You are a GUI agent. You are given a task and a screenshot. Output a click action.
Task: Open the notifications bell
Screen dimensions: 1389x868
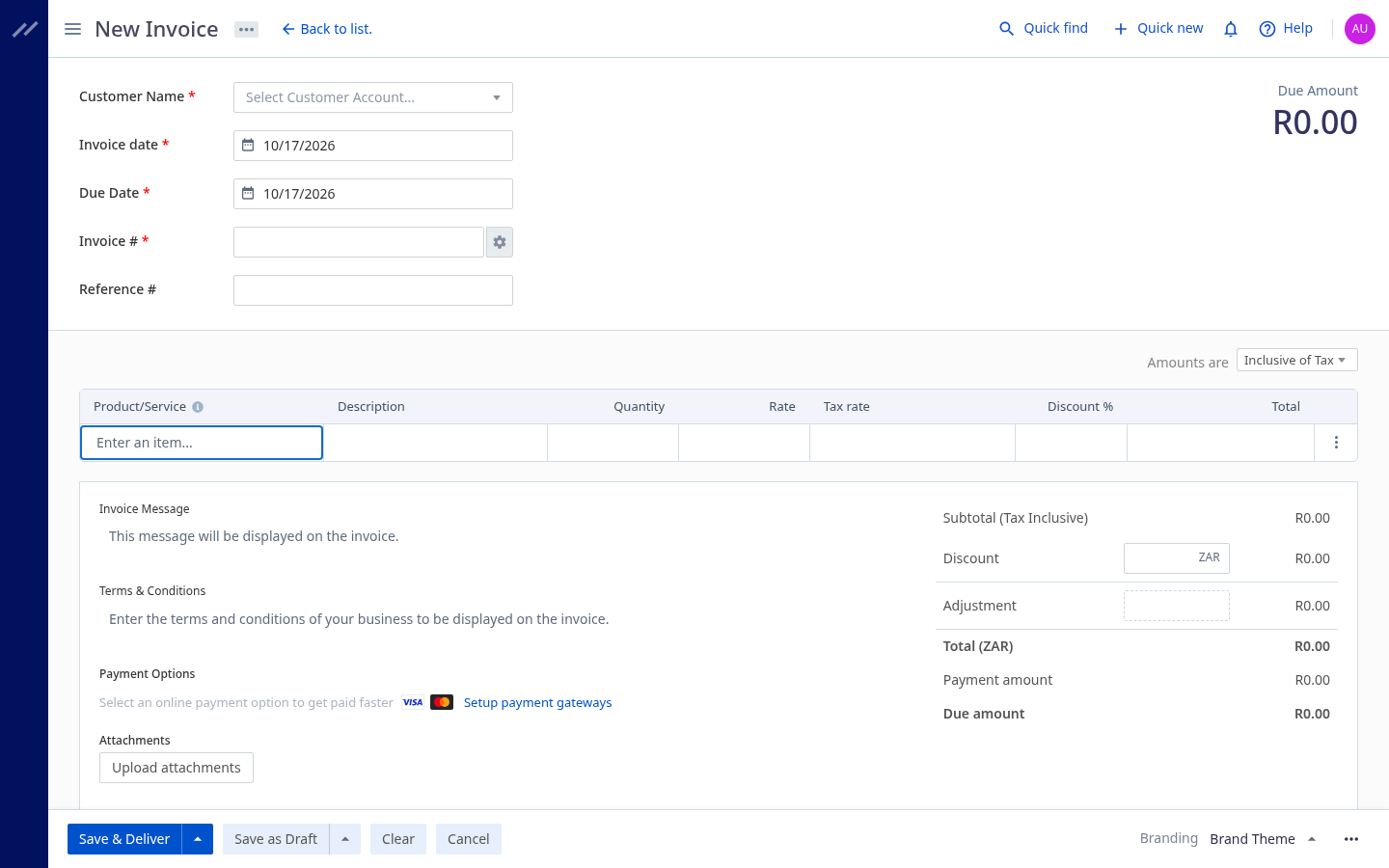pyautogui.click(x=1231, y=29)
